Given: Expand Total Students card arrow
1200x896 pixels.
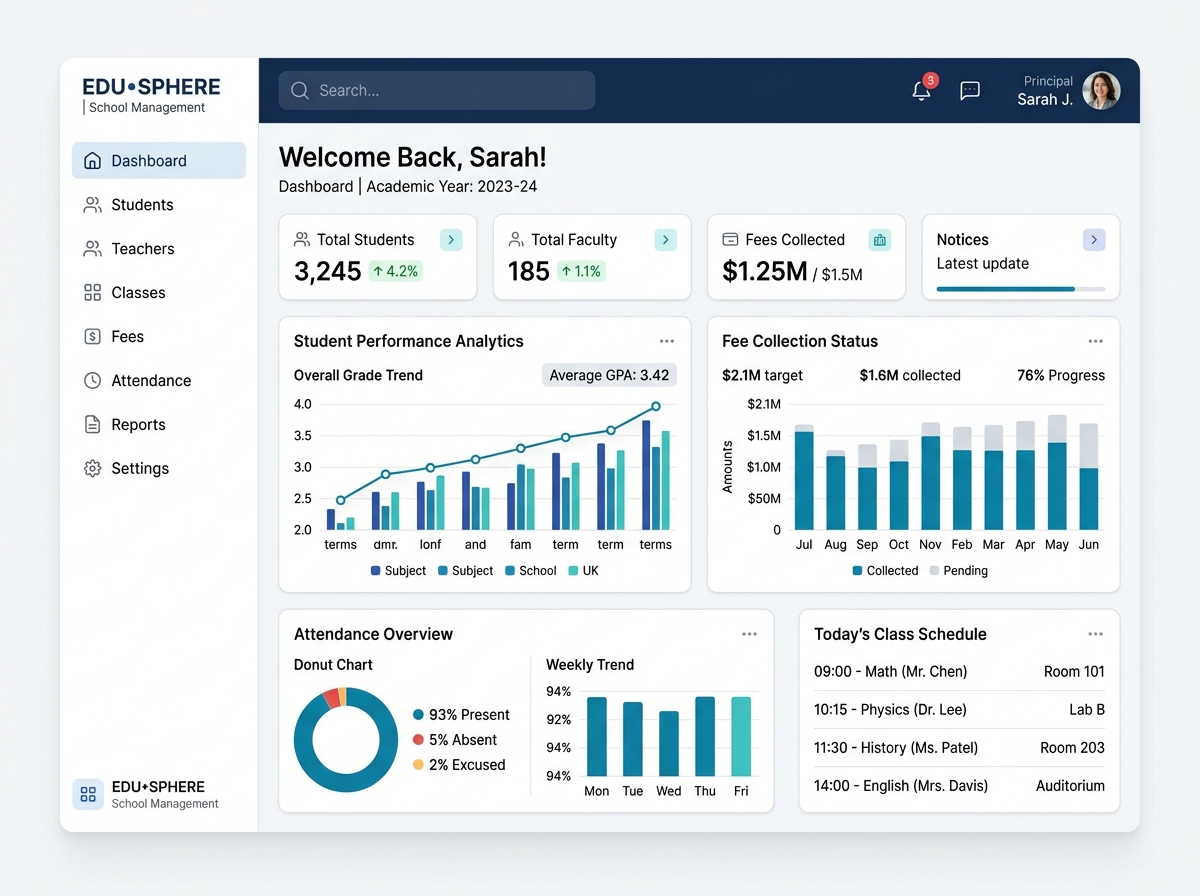Looking at the screenshot, I should [451, 239].
